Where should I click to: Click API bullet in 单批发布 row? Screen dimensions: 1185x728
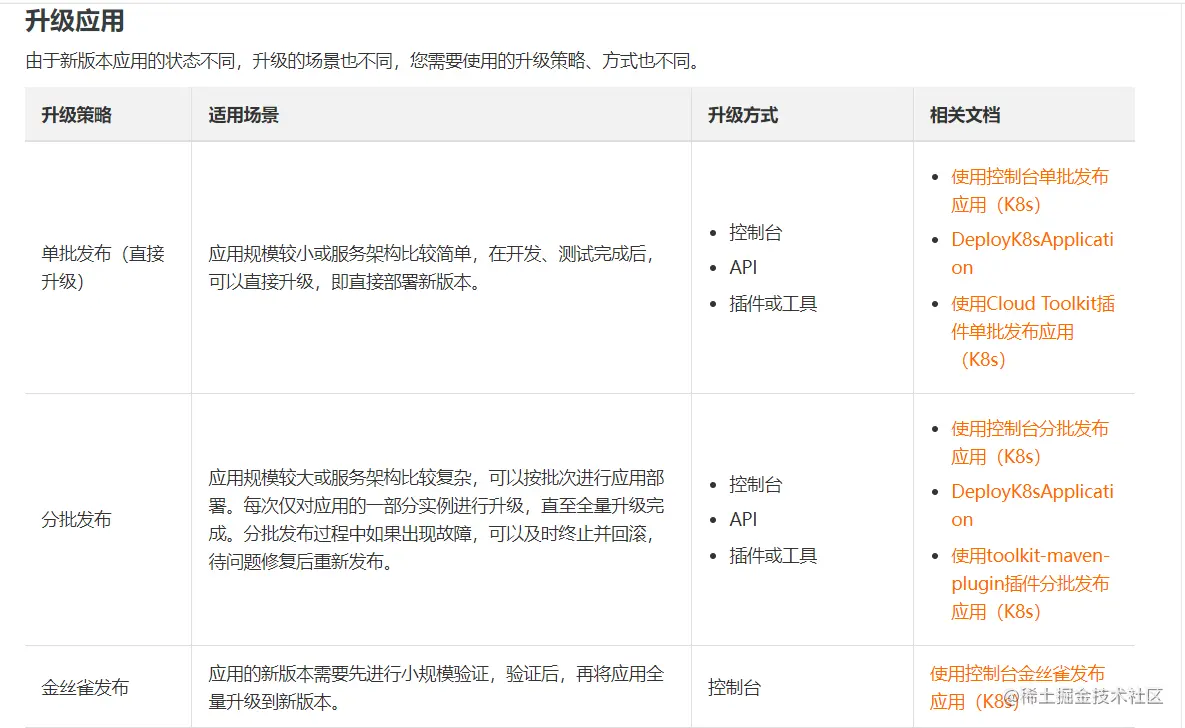[743, 267]
